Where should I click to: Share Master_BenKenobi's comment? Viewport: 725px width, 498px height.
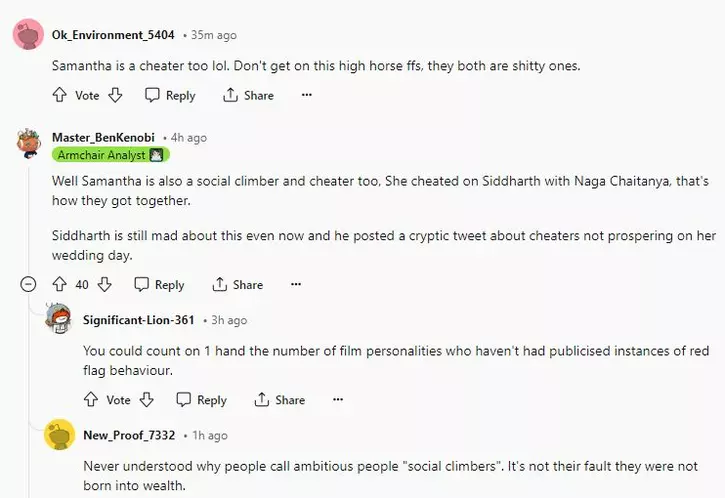coord(237,284)
